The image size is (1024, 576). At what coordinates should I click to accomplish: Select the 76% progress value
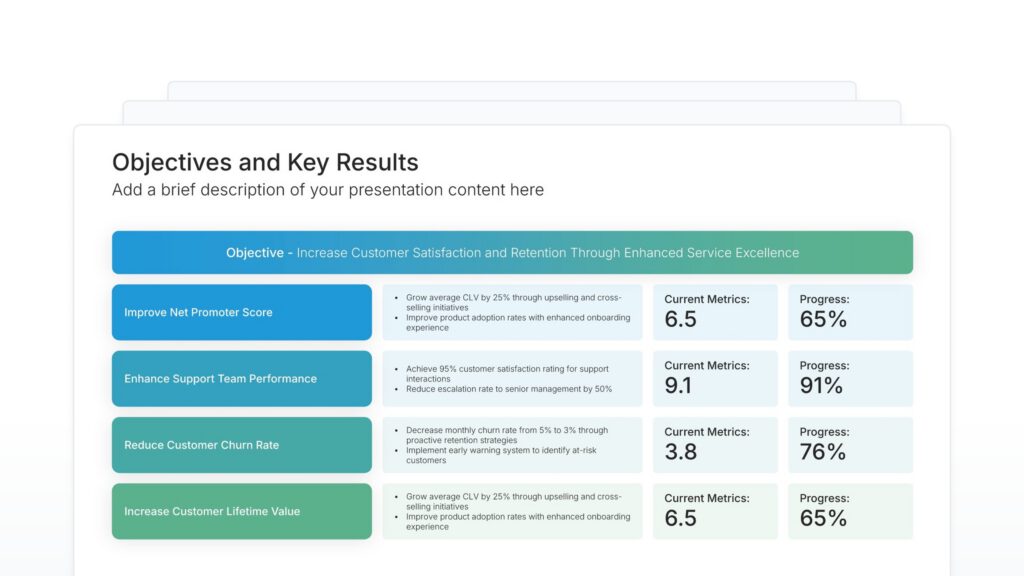tap(850, 445)
